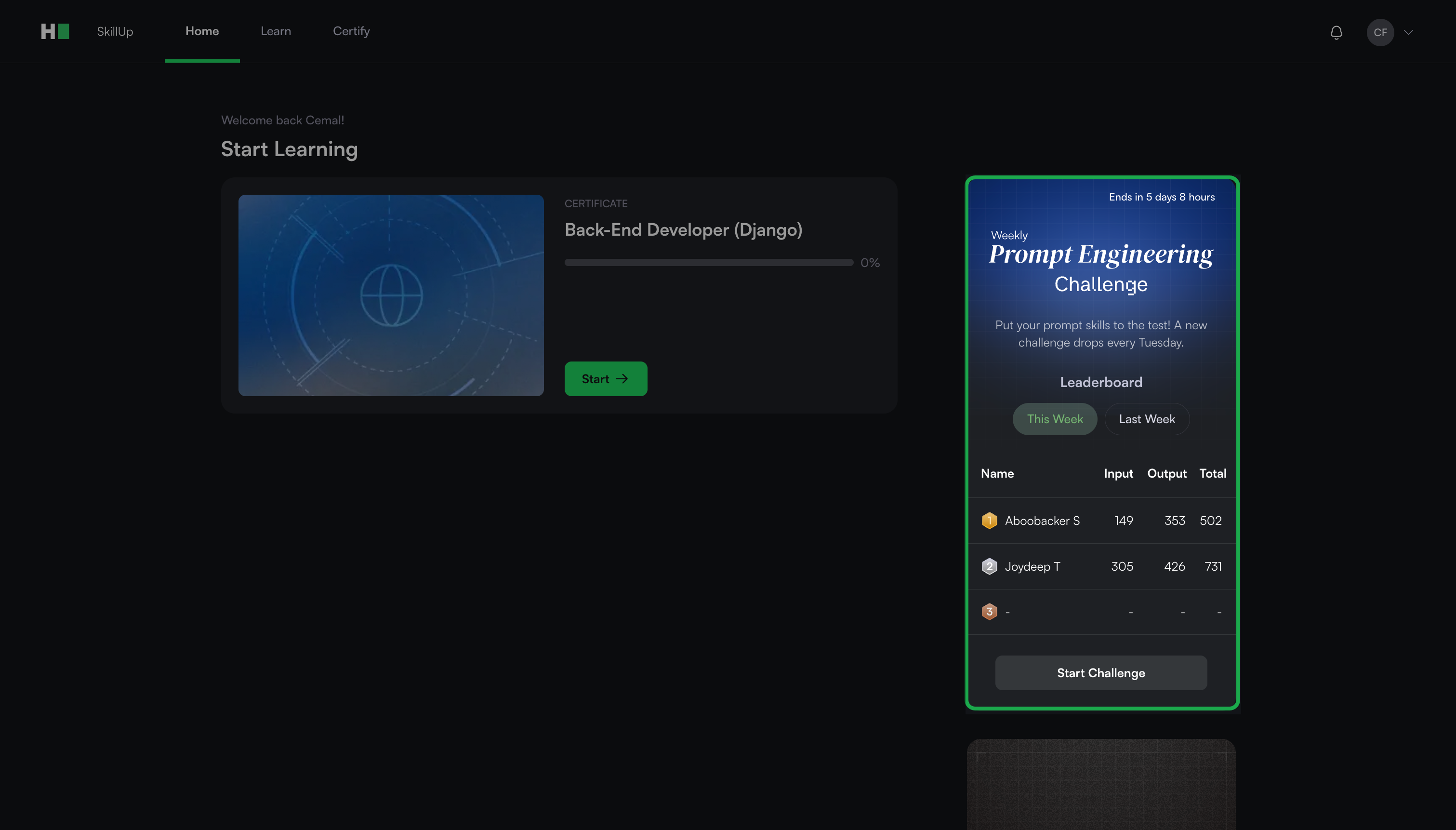1456x830 pixels.
Task: Select Aboobacker S leaderboard row
Action: [1042, 521]
